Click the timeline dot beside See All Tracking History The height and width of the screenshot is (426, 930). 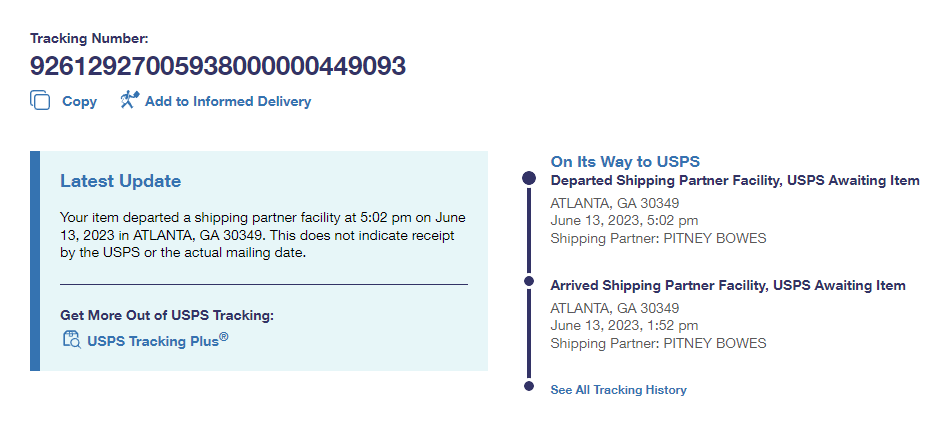point(529,386)
